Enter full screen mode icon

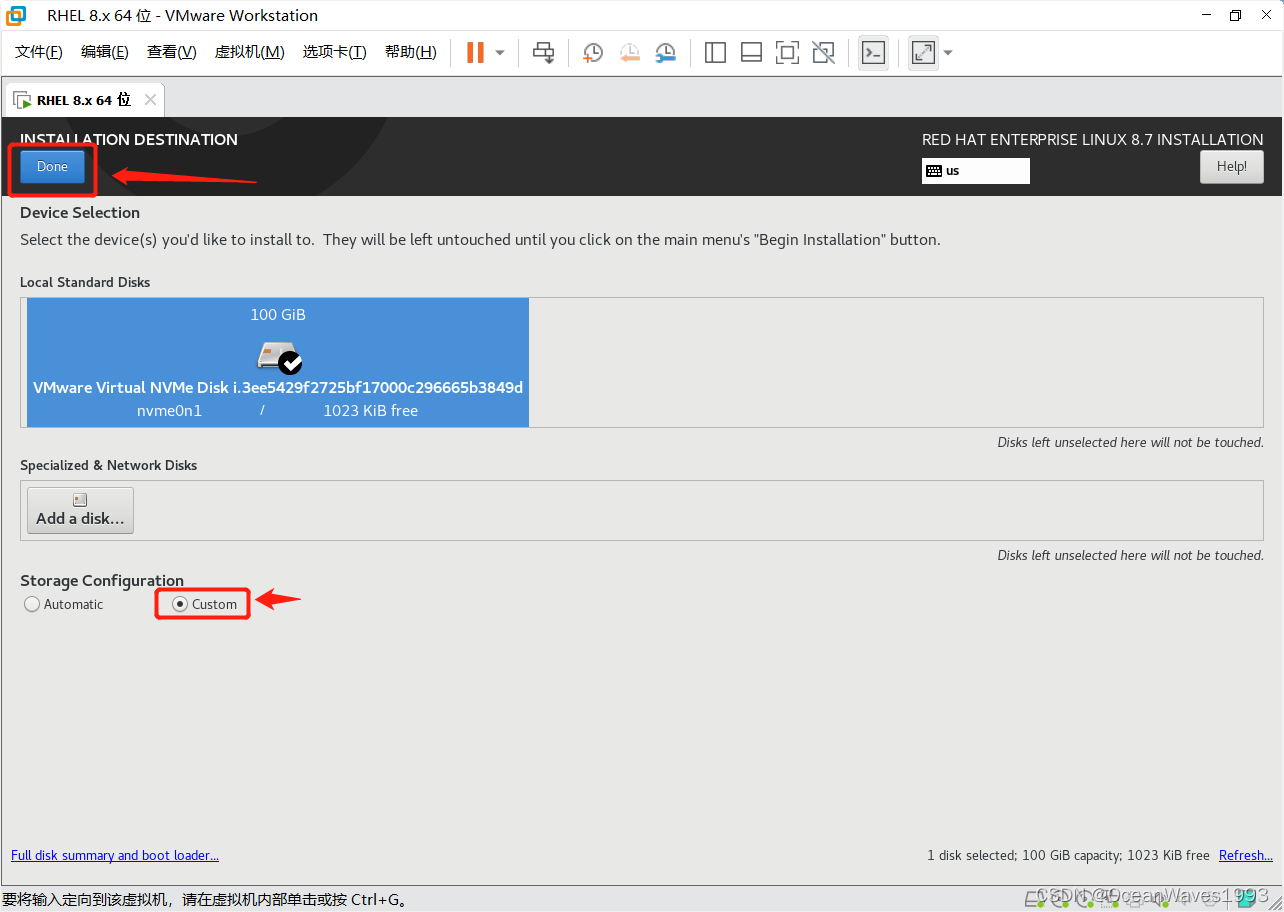pos(787,53)
